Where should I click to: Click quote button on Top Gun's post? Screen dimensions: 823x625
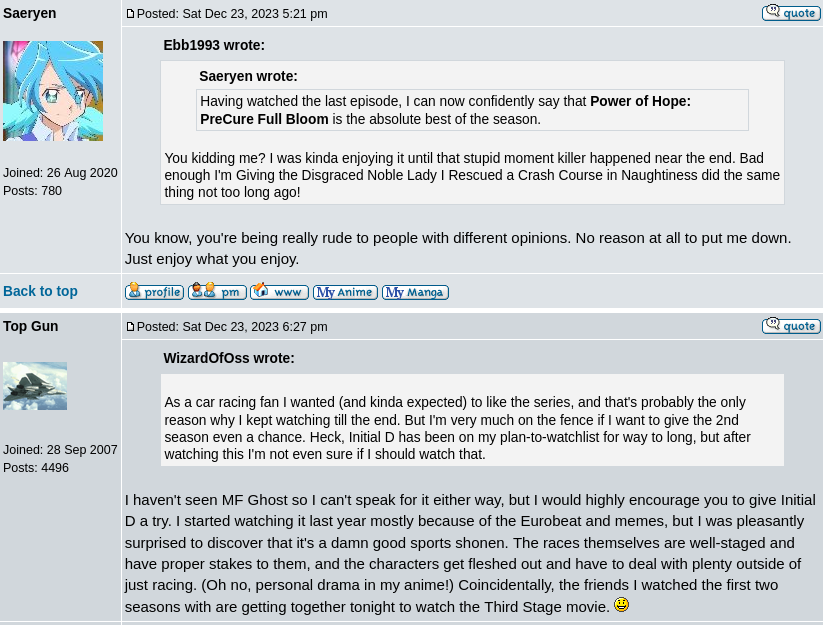[x=791, y=326]
